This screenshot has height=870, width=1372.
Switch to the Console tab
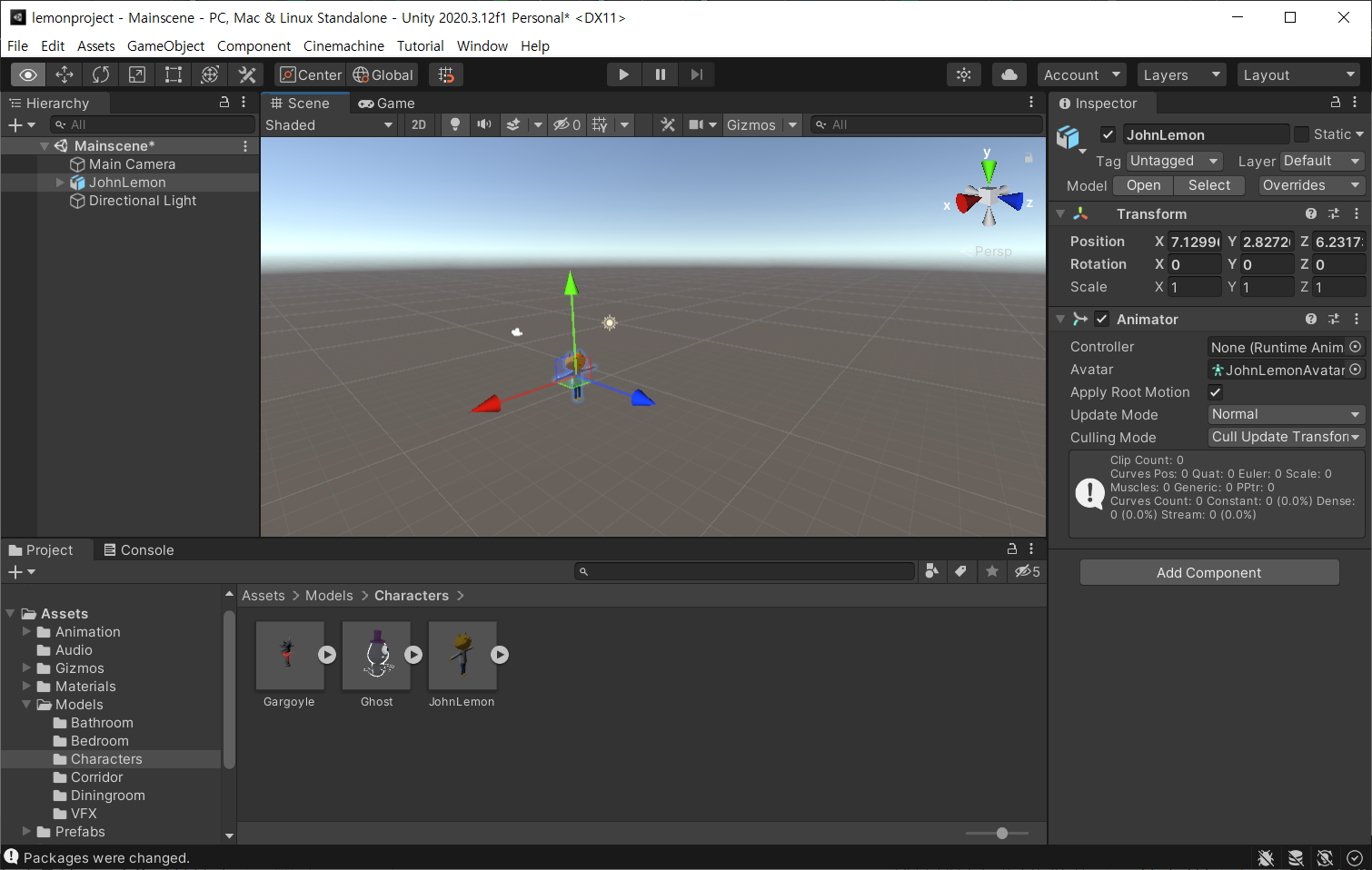[x=139, y=550]
